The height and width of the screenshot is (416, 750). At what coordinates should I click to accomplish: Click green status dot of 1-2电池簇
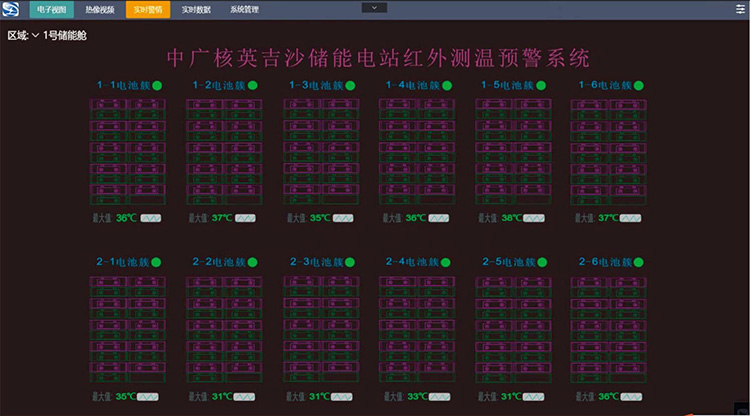click(253, 86)
